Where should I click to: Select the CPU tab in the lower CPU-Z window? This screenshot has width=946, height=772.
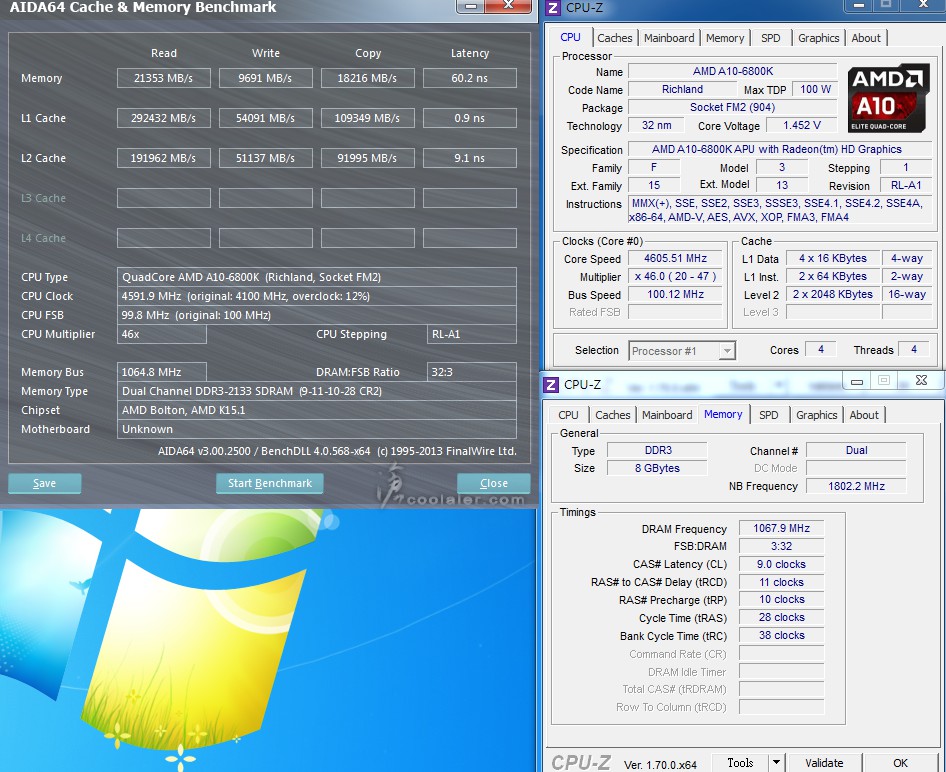(568, 415)
